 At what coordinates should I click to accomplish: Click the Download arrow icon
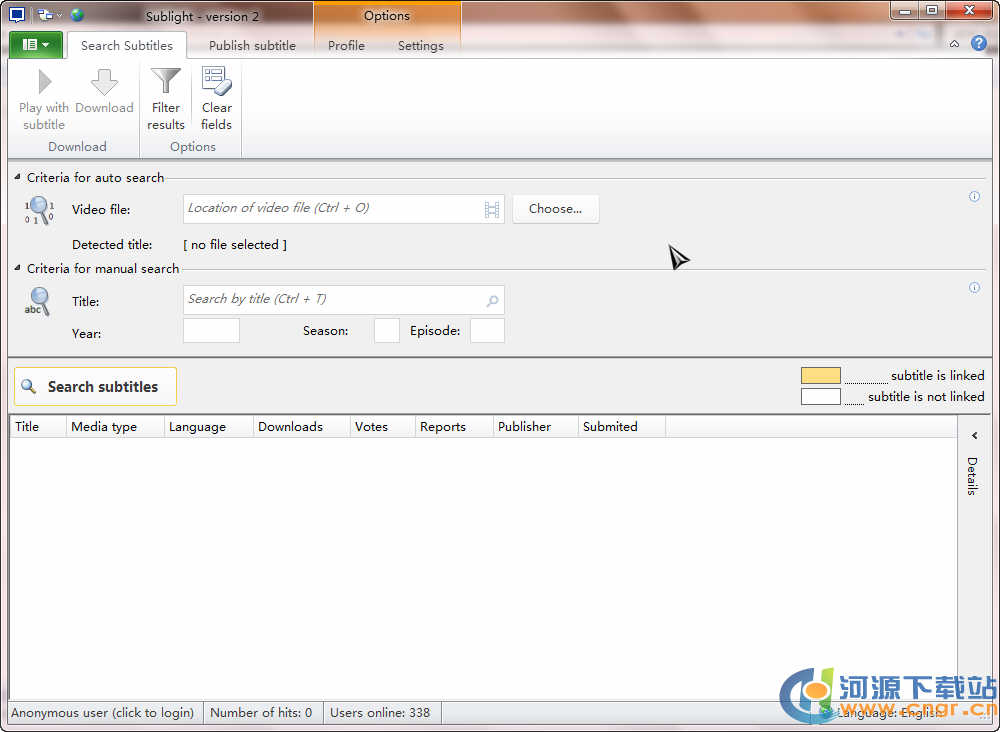point(105,82)
